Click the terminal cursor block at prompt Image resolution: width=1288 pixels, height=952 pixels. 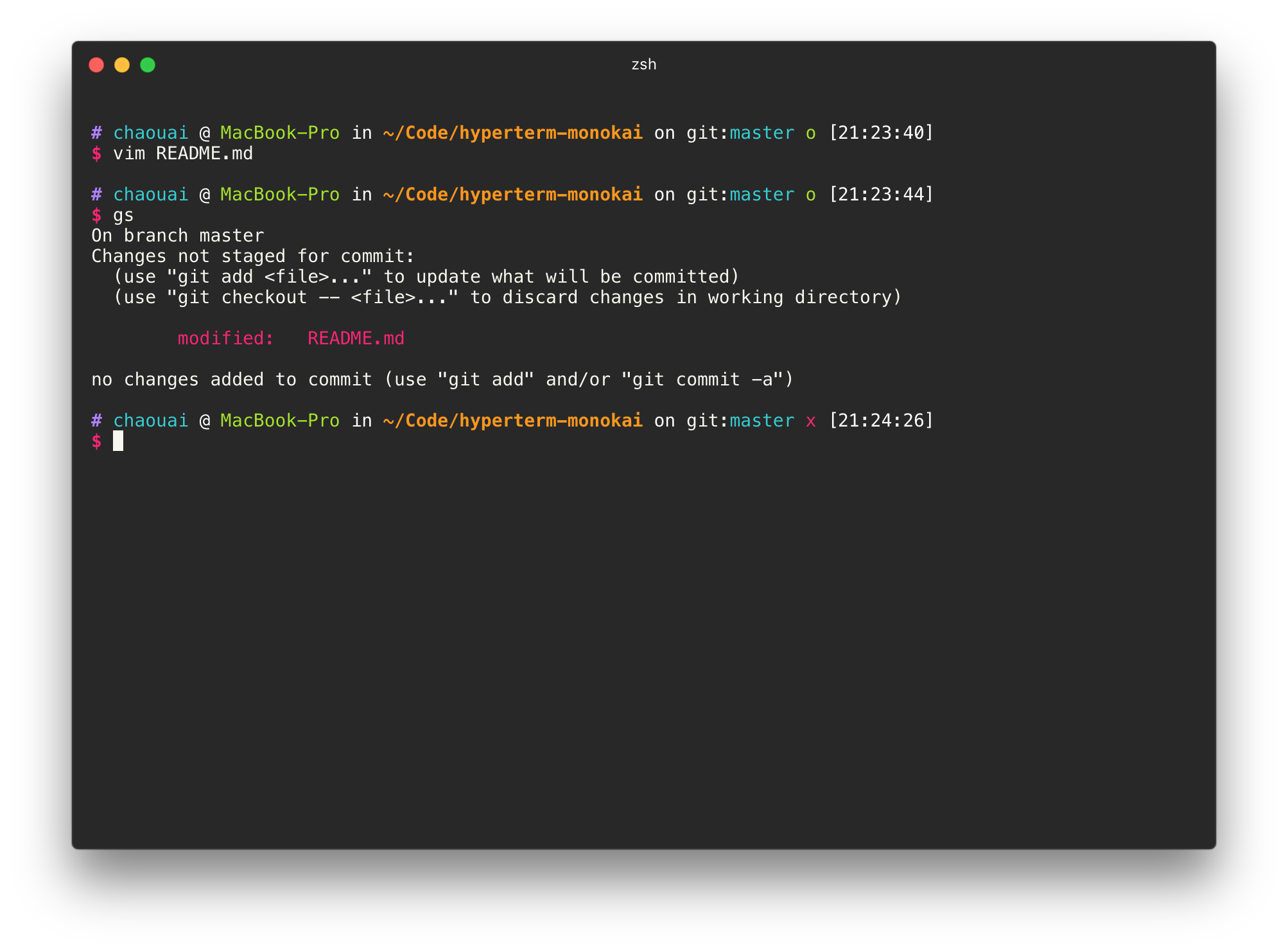[x=118, y=441]
